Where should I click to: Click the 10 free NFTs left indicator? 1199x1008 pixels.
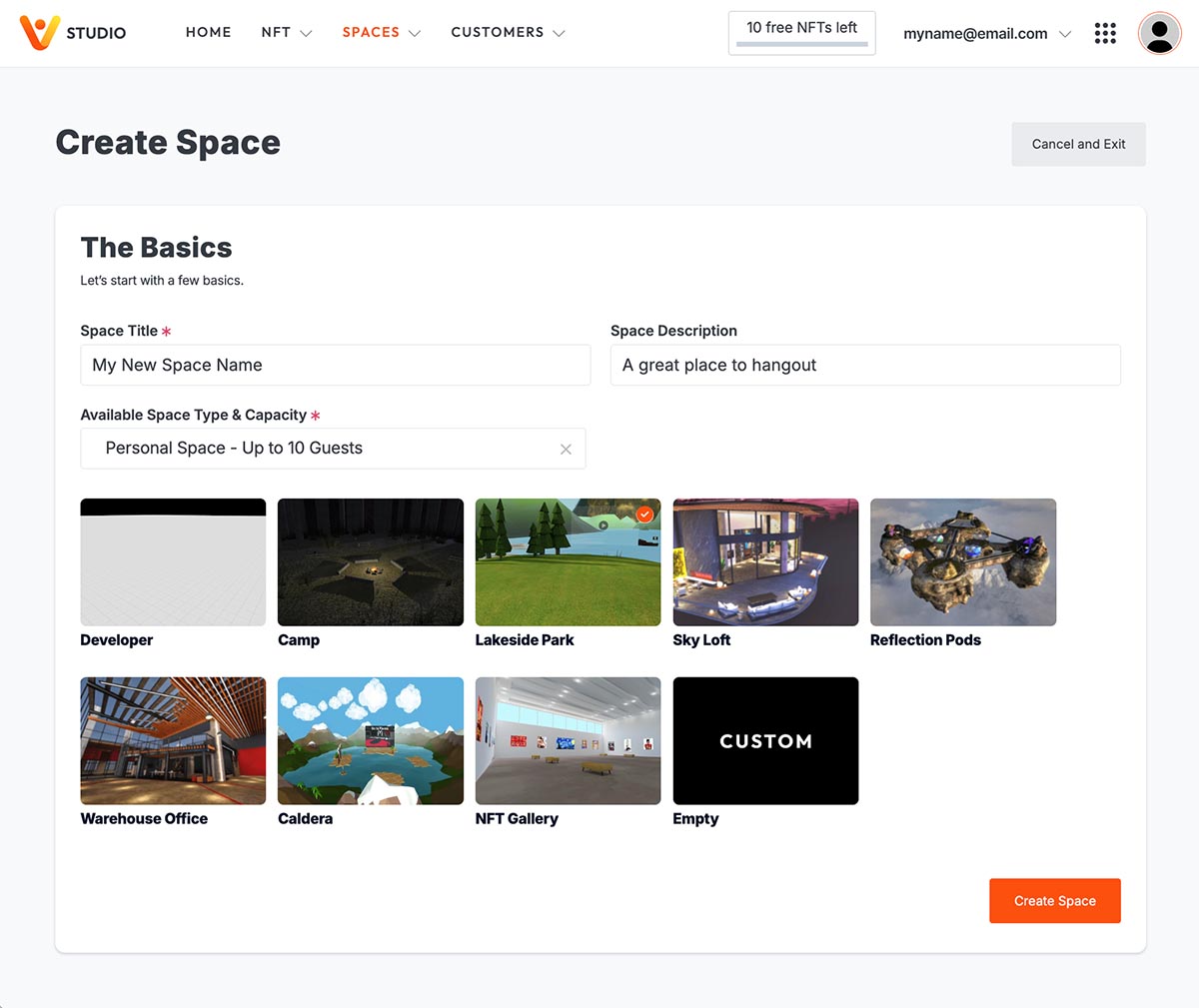click(801, 32)
